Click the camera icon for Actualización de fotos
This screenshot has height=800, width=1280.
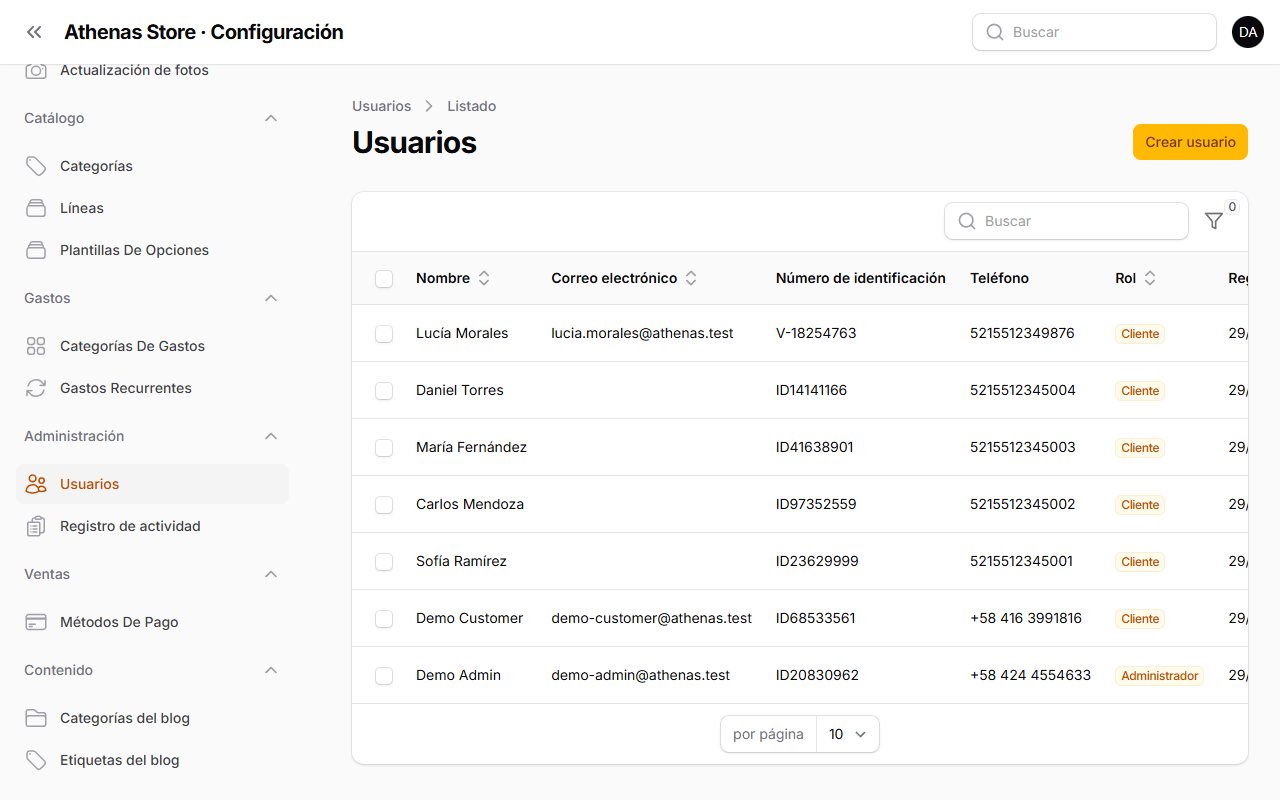point(36,70)
